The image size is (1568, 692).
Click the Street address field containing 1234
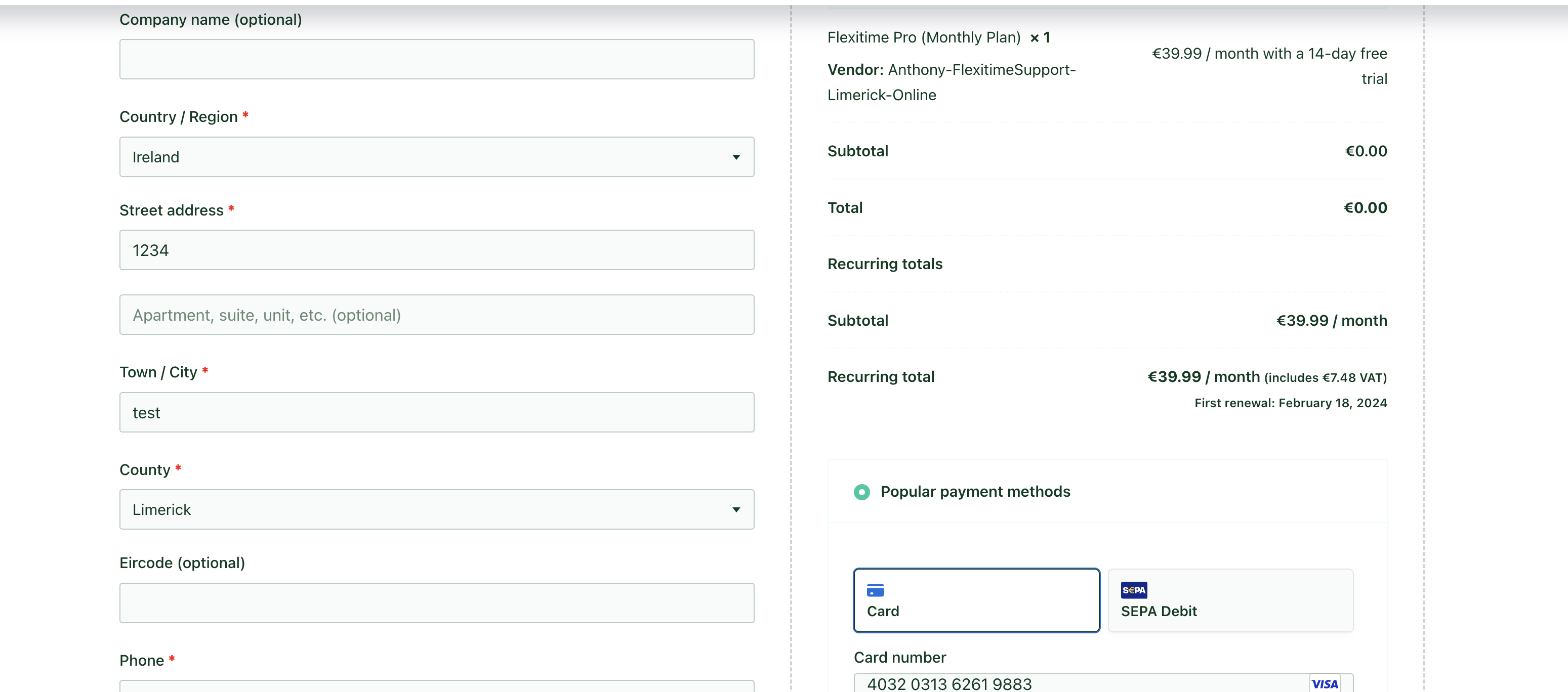pos(436,250)
